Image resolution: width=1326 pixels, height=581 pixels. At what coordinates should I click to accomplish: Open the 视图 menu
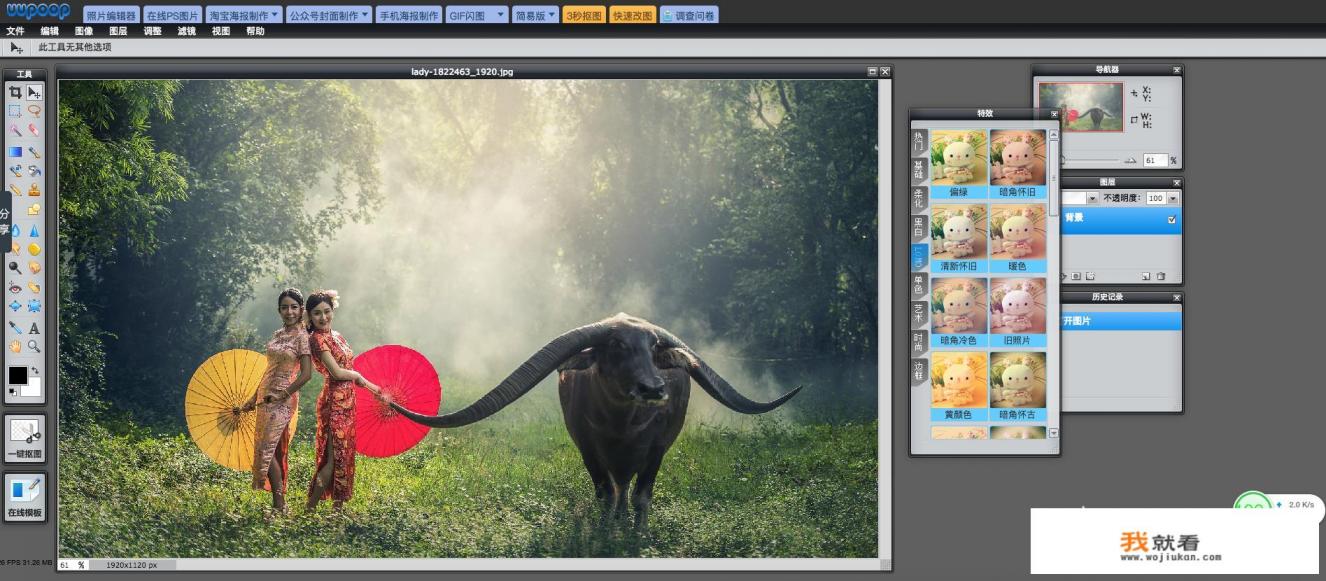click(x=221, y=31)
